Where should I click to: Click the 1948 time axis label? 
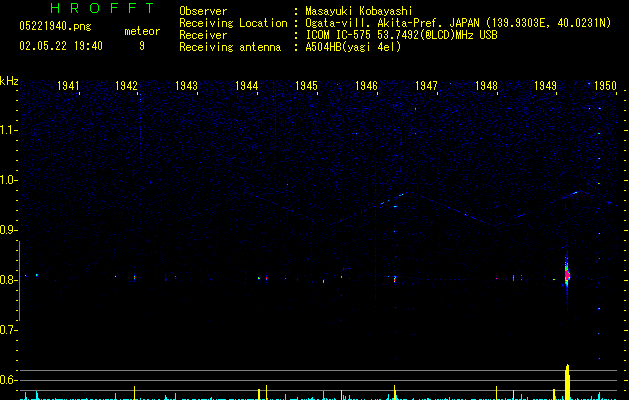486,86
